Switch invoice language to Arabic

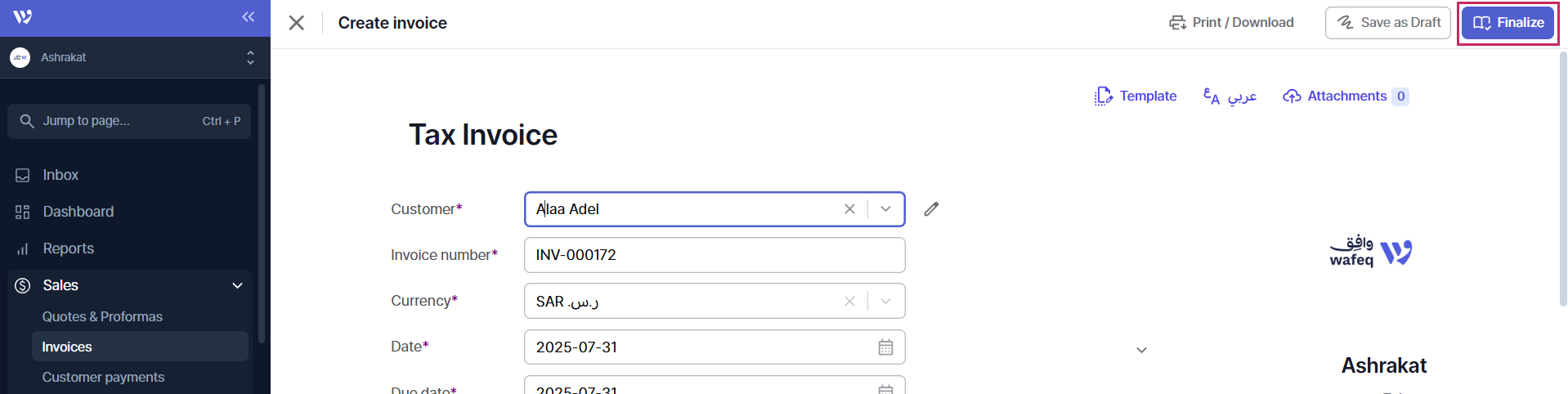[1230, 96]
